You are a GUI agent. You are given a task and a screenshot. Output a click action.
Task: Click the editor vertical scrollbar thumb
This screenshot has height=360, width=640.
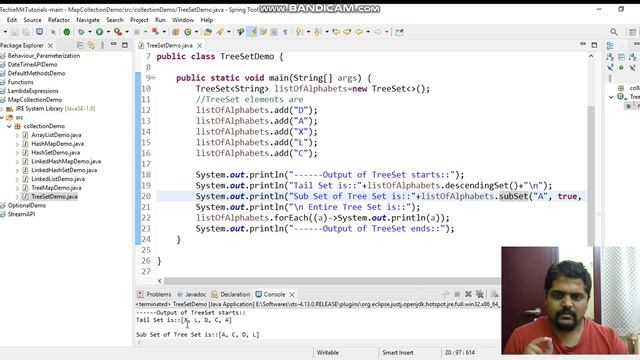click(x=591, y=176)
